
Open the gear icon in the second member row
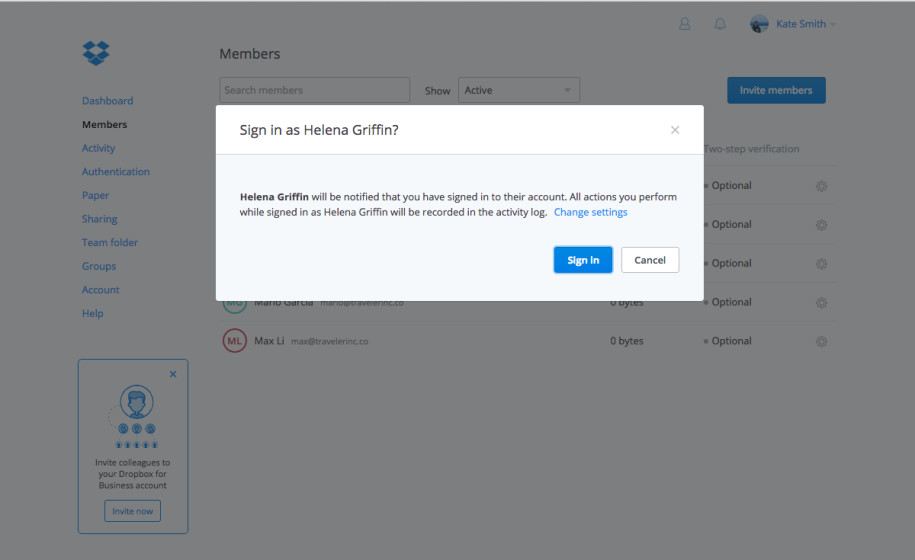pyautogui.click(x=821, y=225)
